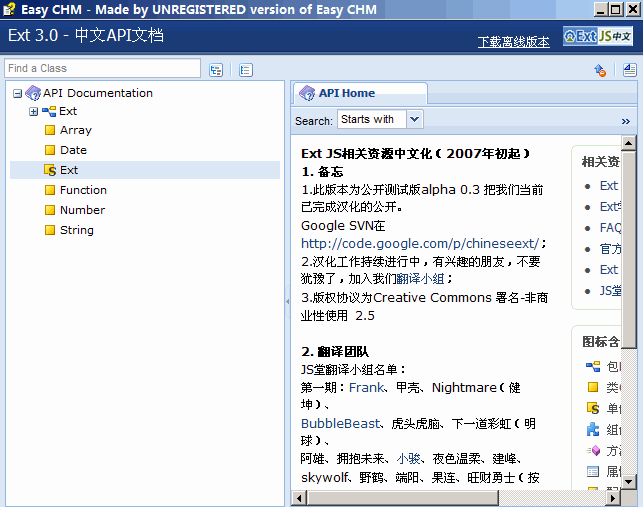The width and height of the screenshot is (643, 507).
Task: Click the Function class icon
Action: (x=50, y=190)
